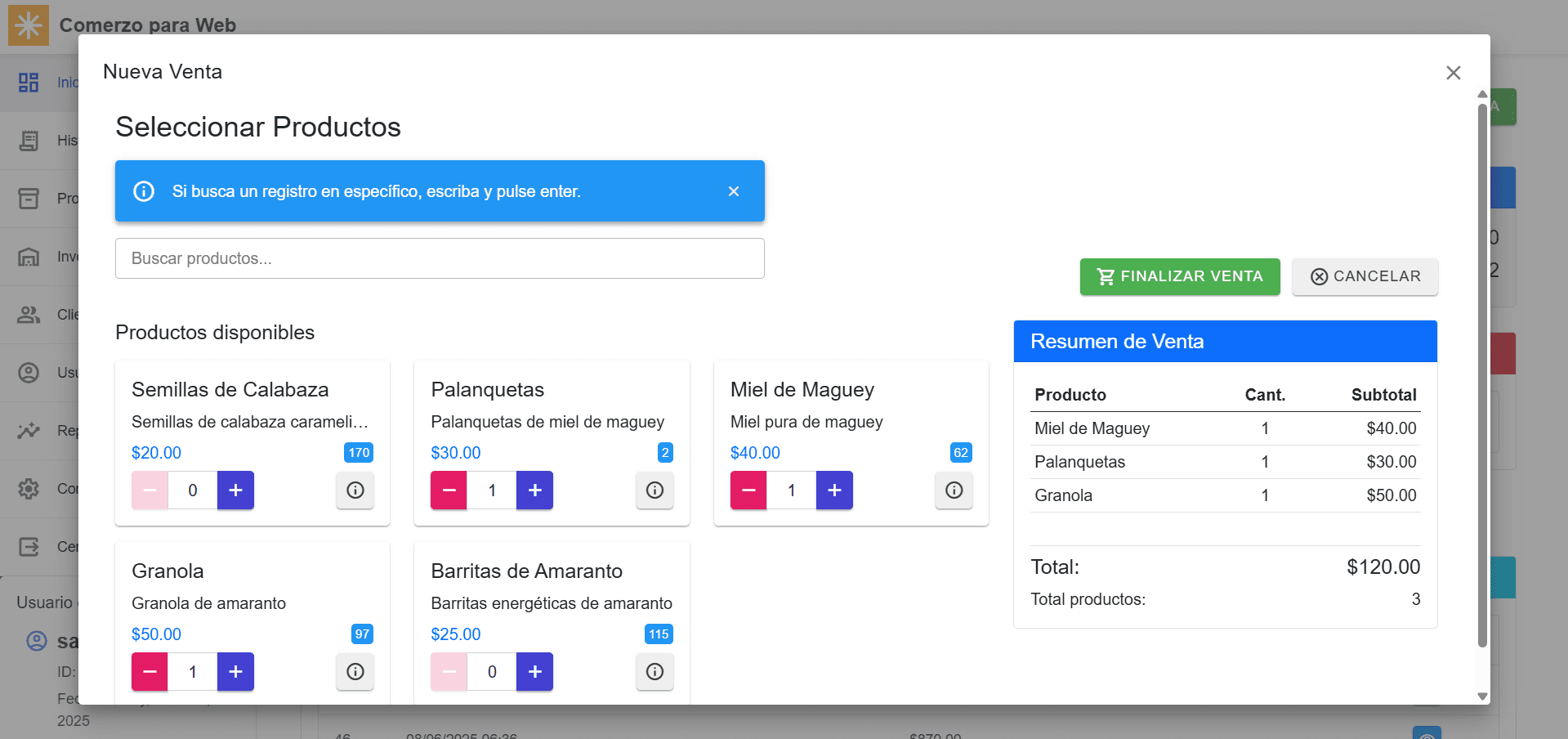The image size is (1568, 739).
Task: Increase Granola quantity with plus button
Action: (x=235, y=672)
